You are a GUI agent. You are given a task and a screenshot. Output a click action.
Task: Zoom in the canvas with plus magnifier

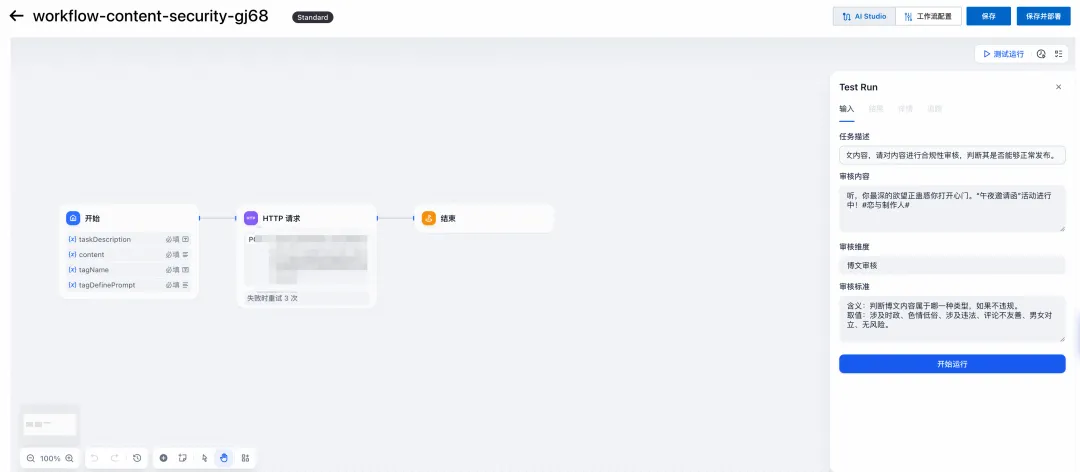(x=69, y=458)
